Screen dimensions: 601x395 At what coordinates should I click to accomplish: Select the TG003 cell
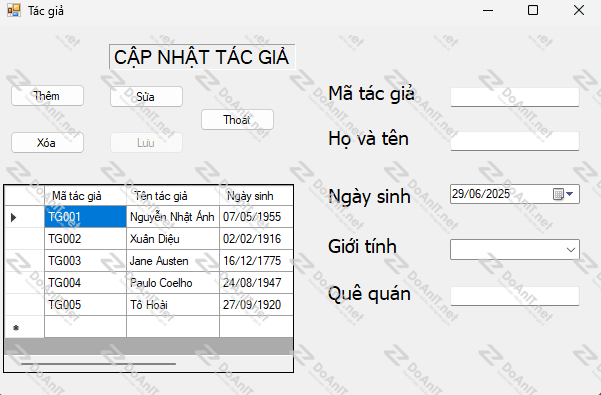[x=85, y=261]
